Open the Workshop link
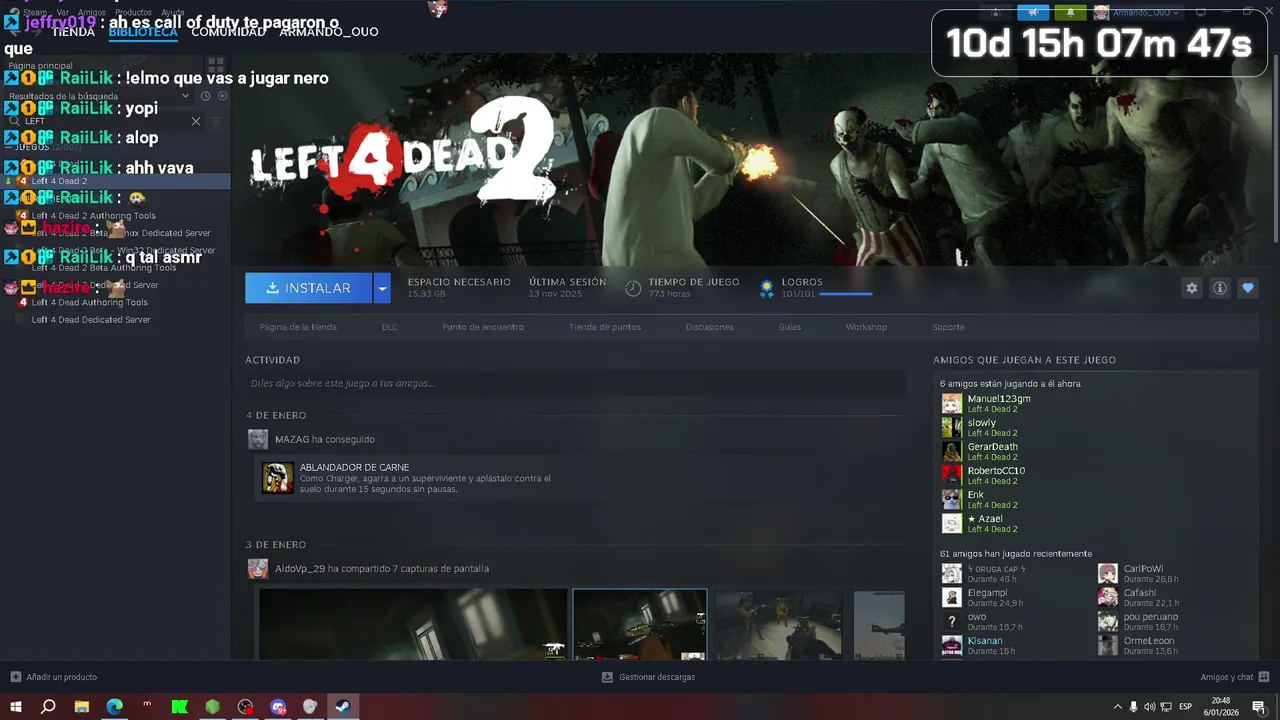 pyautogui.click(x=866, y=327)
